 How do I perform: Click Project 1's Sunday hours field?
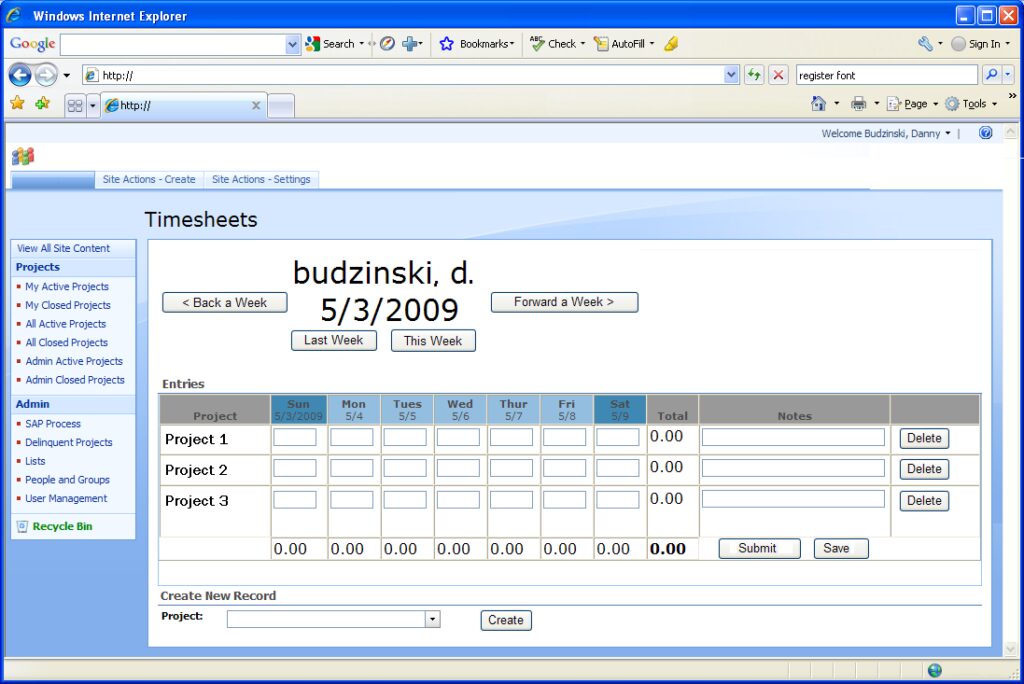(x=297, y=437)
